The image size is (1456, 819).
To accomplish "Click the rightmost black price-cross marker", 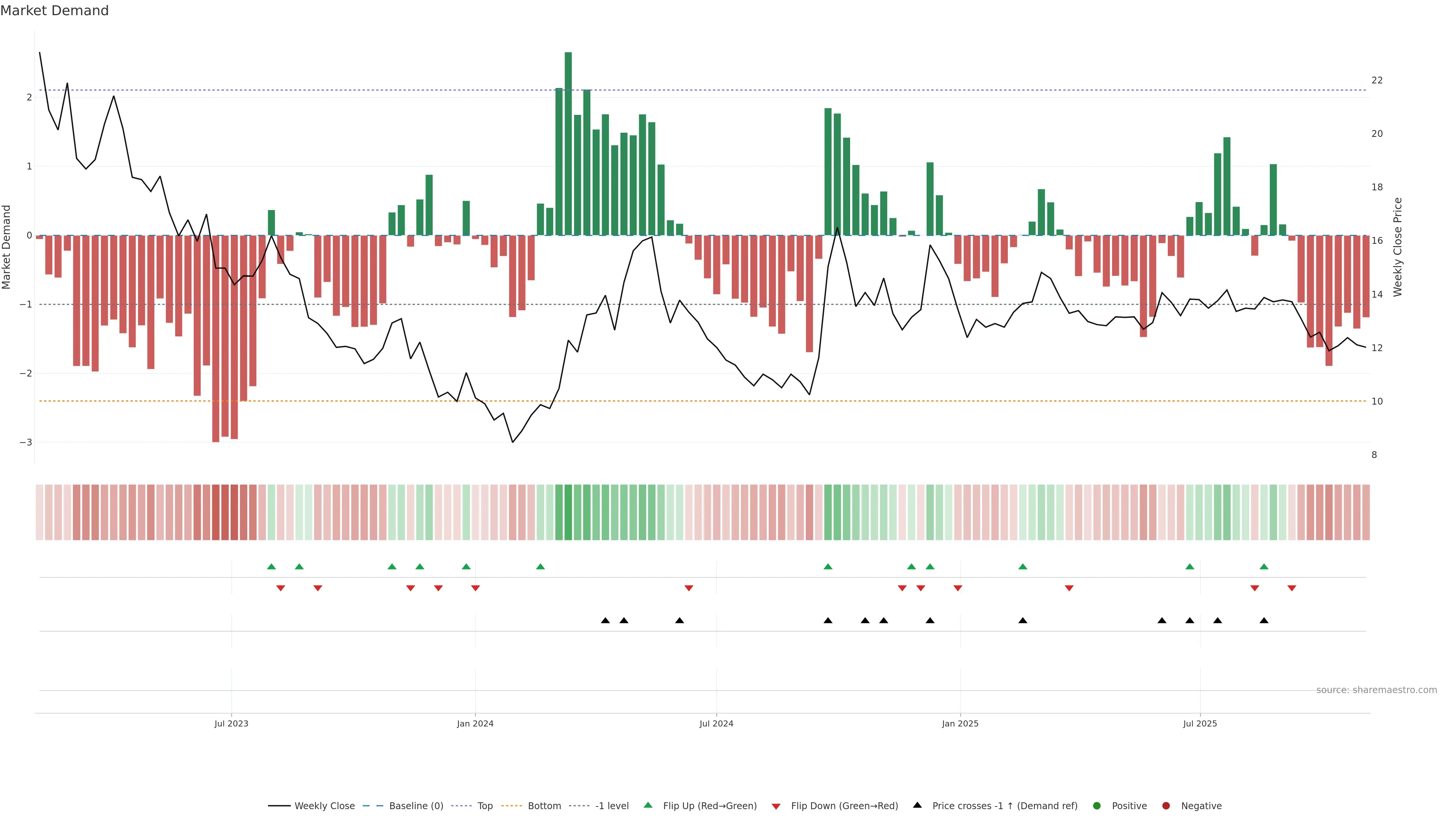I will point(1264,621).
